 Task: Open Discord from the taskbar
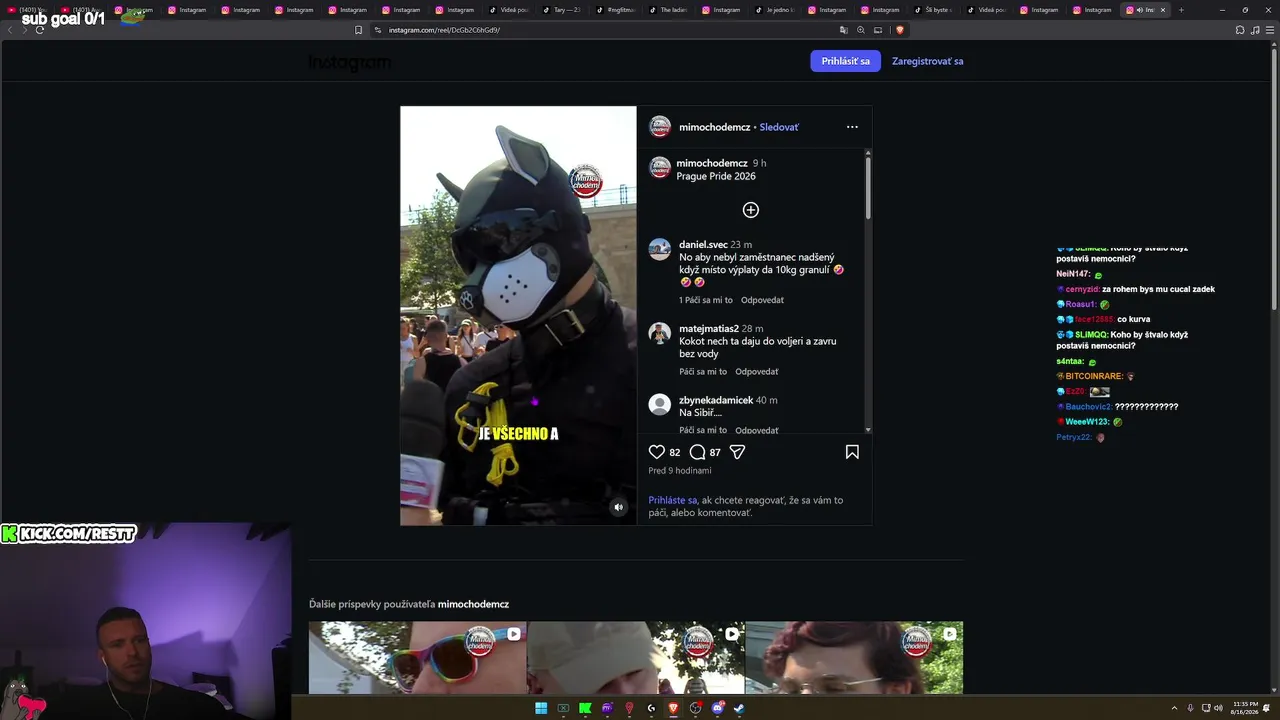717,708
